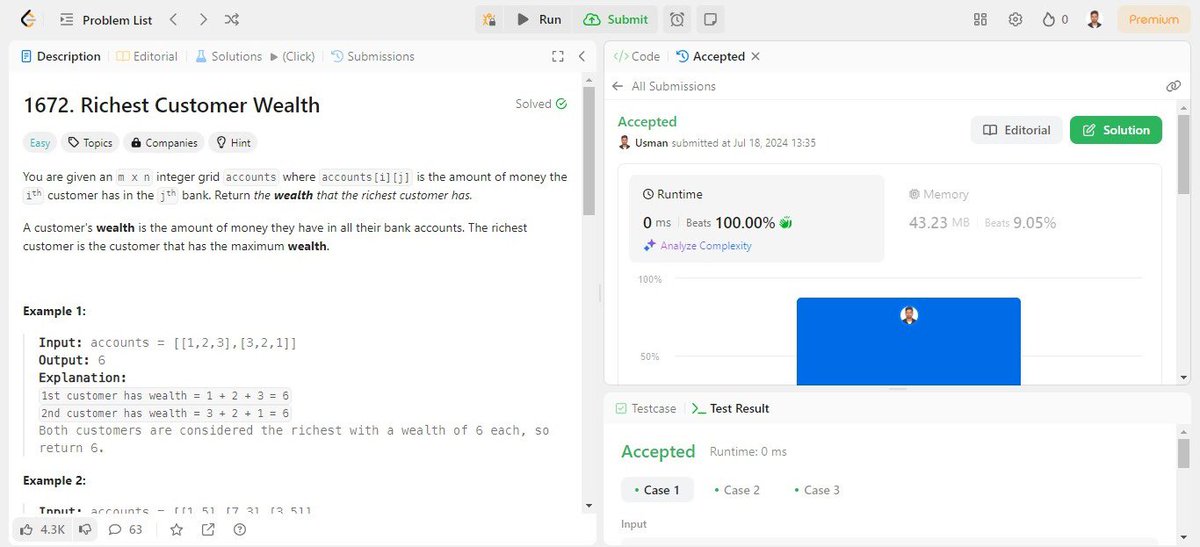Click the green Solution button
The height and width of the screenshot is (547, 1200).
[1116, 130]
